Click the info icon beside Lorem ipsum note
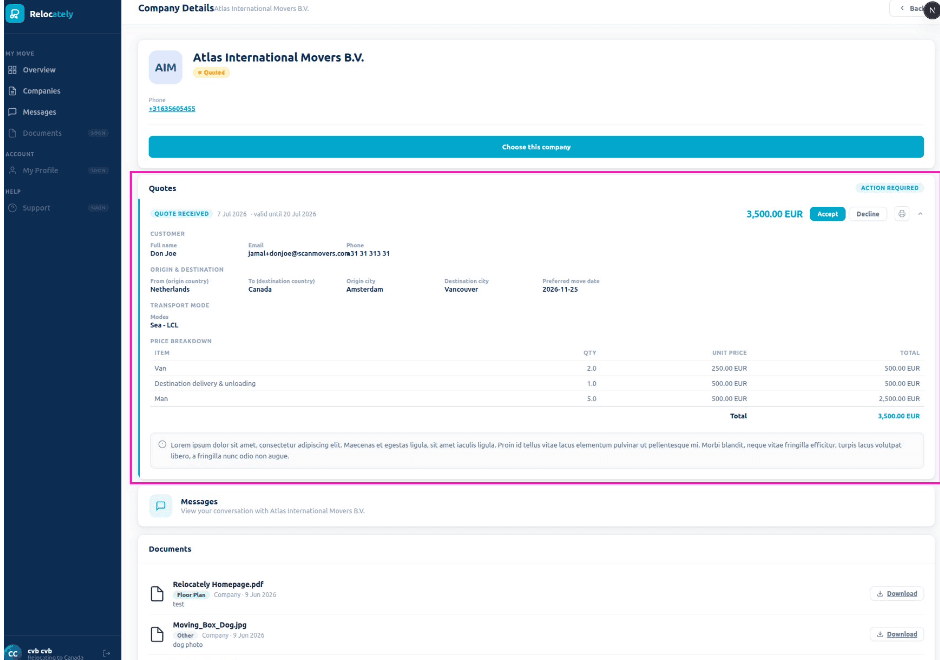Image resolution: width=940 pixels, height=660 pixels. click(x=162, y=445)
